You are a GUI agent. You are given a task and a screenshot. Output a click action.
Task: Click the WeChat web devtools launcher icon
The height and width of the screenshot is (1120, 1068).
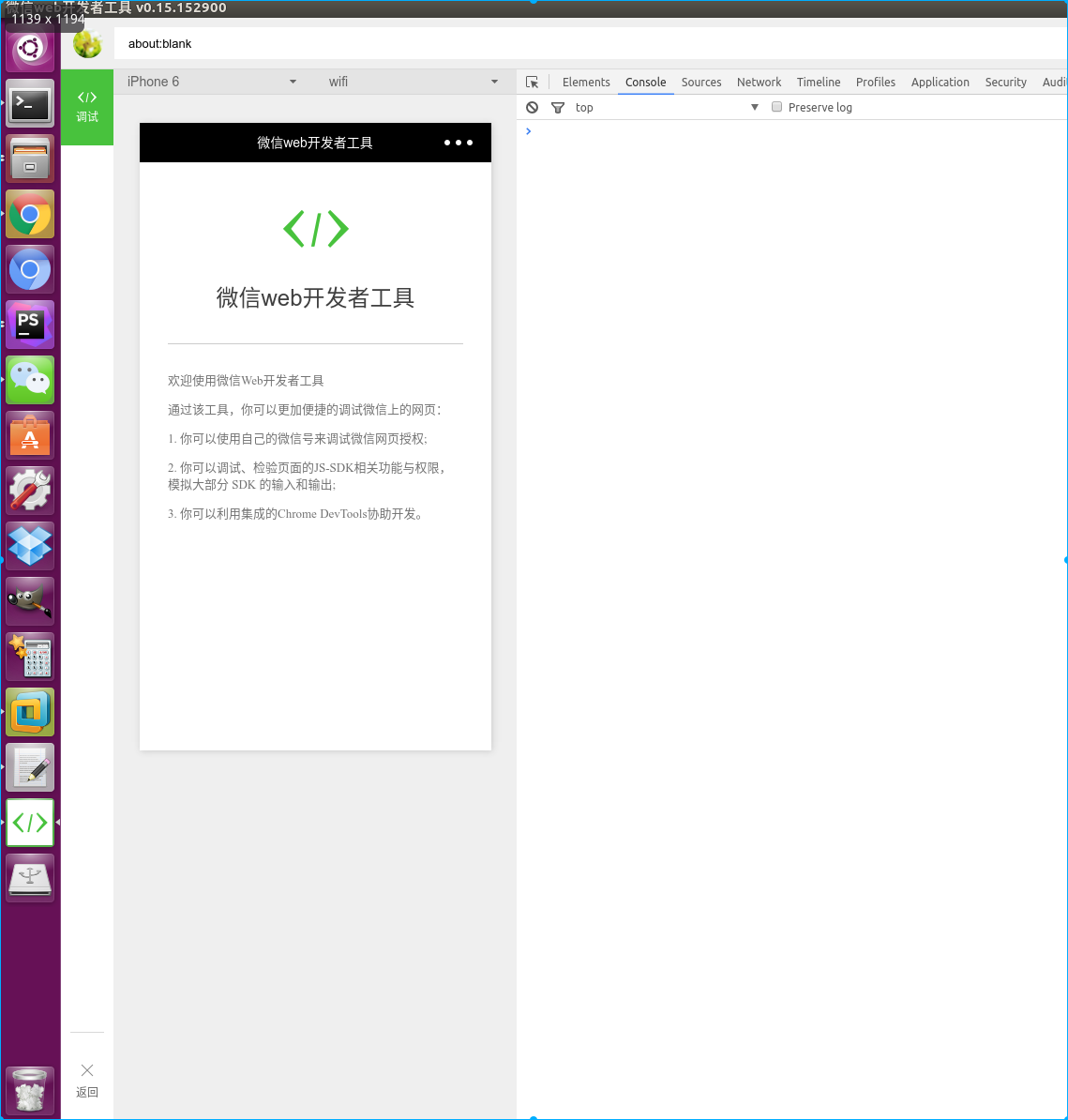pyautogui.click(x=30, y=823)
